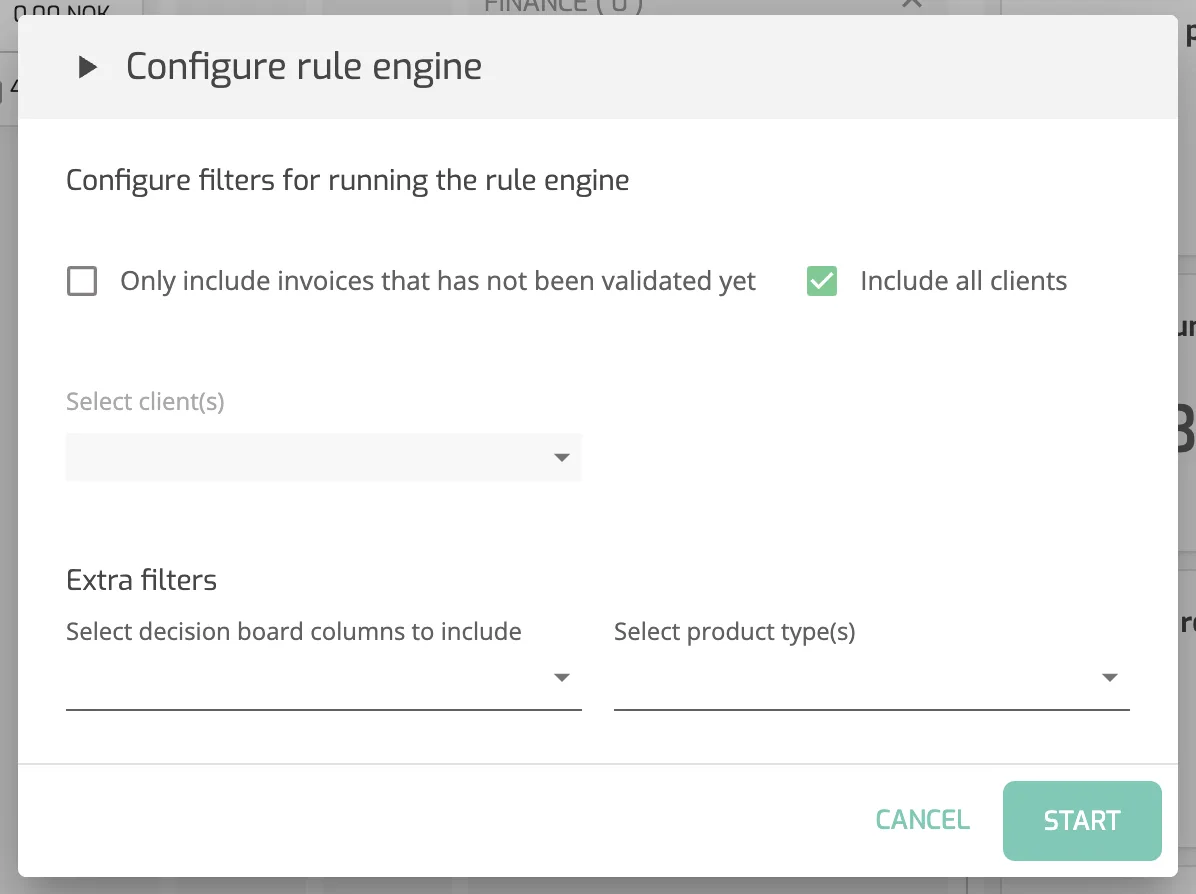Image resolution: width=1196 pixels, height=894 pixels.
Task: Click the 'Select client(s)' label
Action: (145, 401)
